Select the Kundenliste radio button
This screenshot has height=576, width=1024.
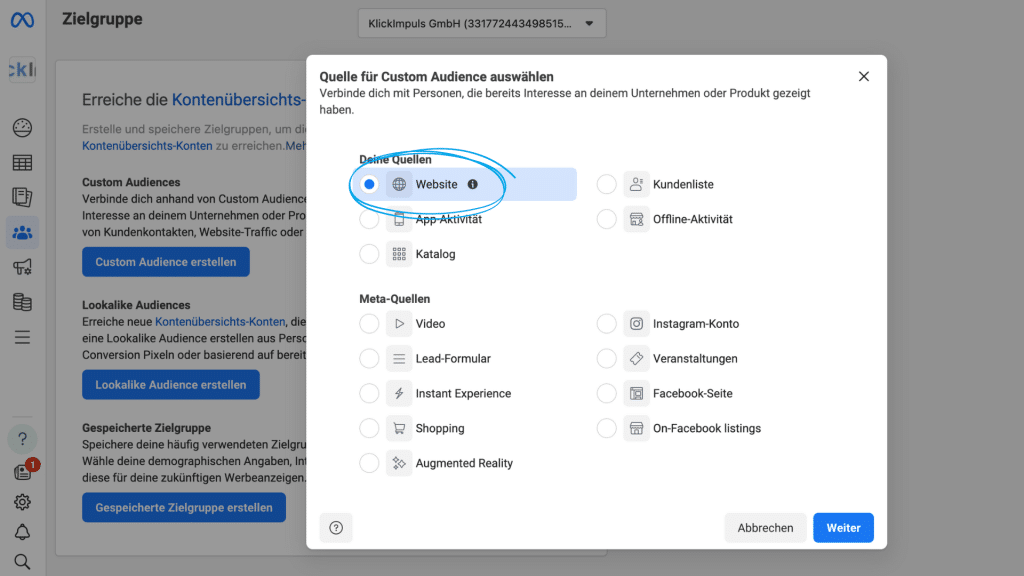(607, 184)
